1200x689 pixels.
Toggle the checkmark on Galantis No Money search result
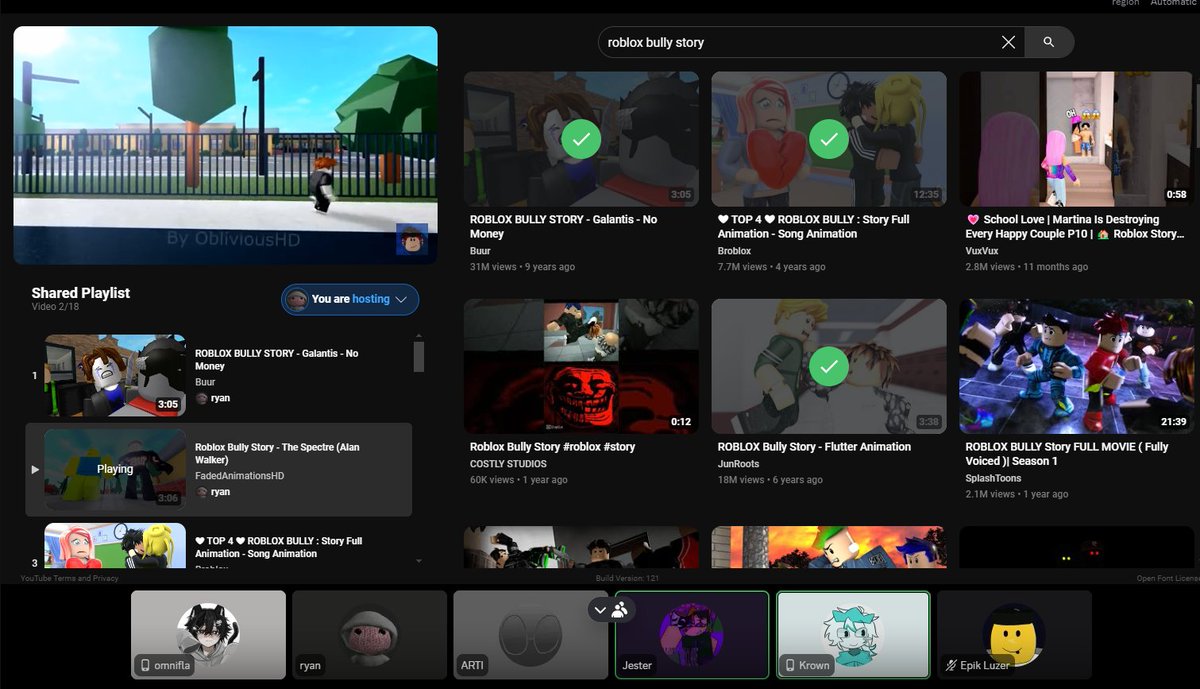click(x=581, y=139)
